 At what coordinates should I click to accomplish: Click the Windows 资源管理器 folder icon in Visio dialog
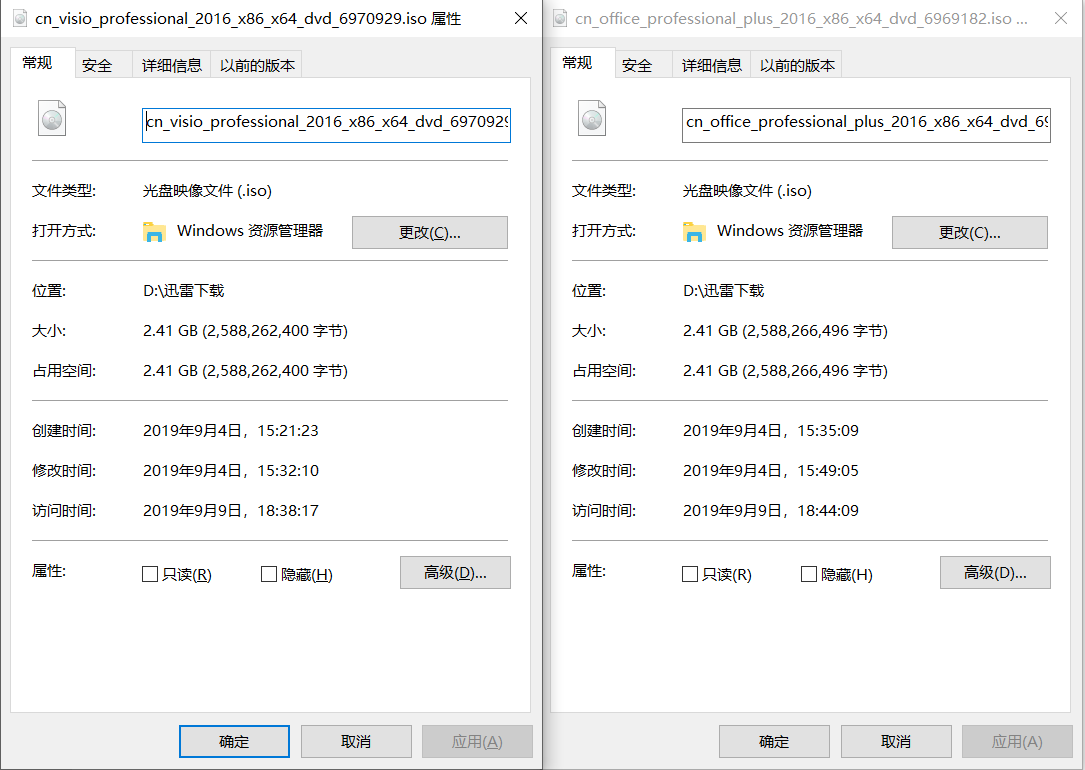(155, 231)
